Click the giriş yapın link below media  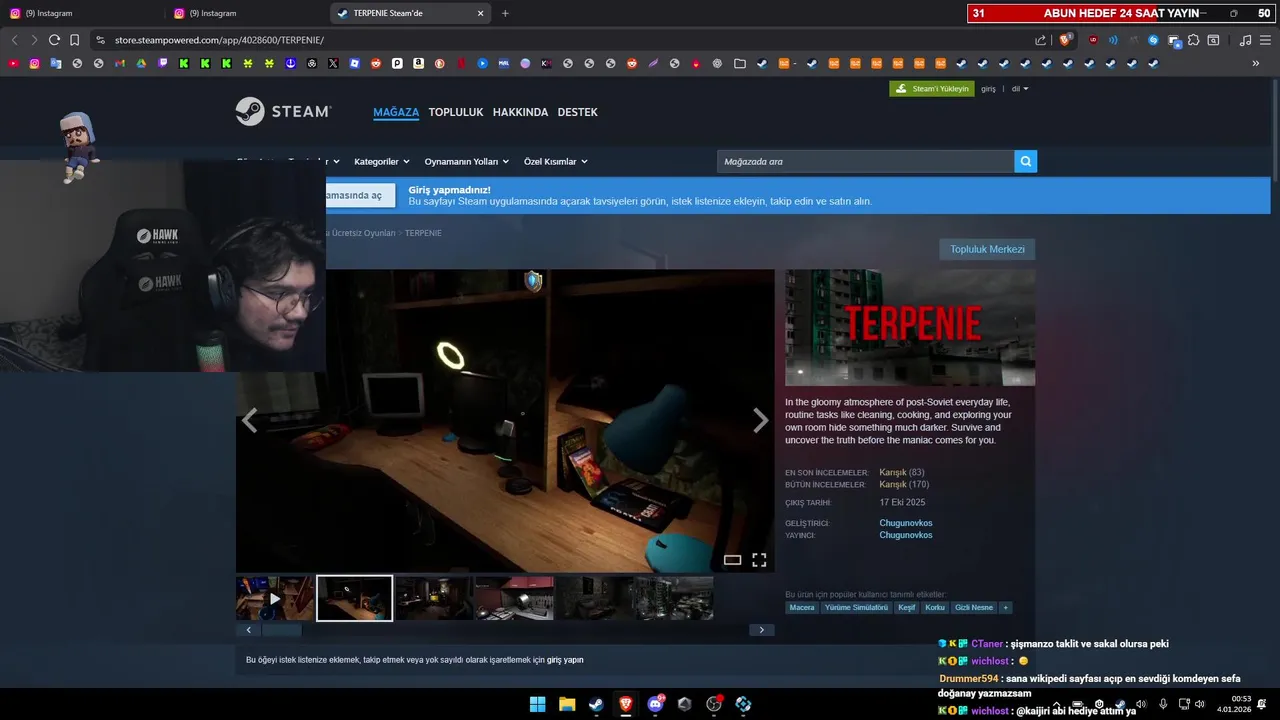[x=565, y=660]
